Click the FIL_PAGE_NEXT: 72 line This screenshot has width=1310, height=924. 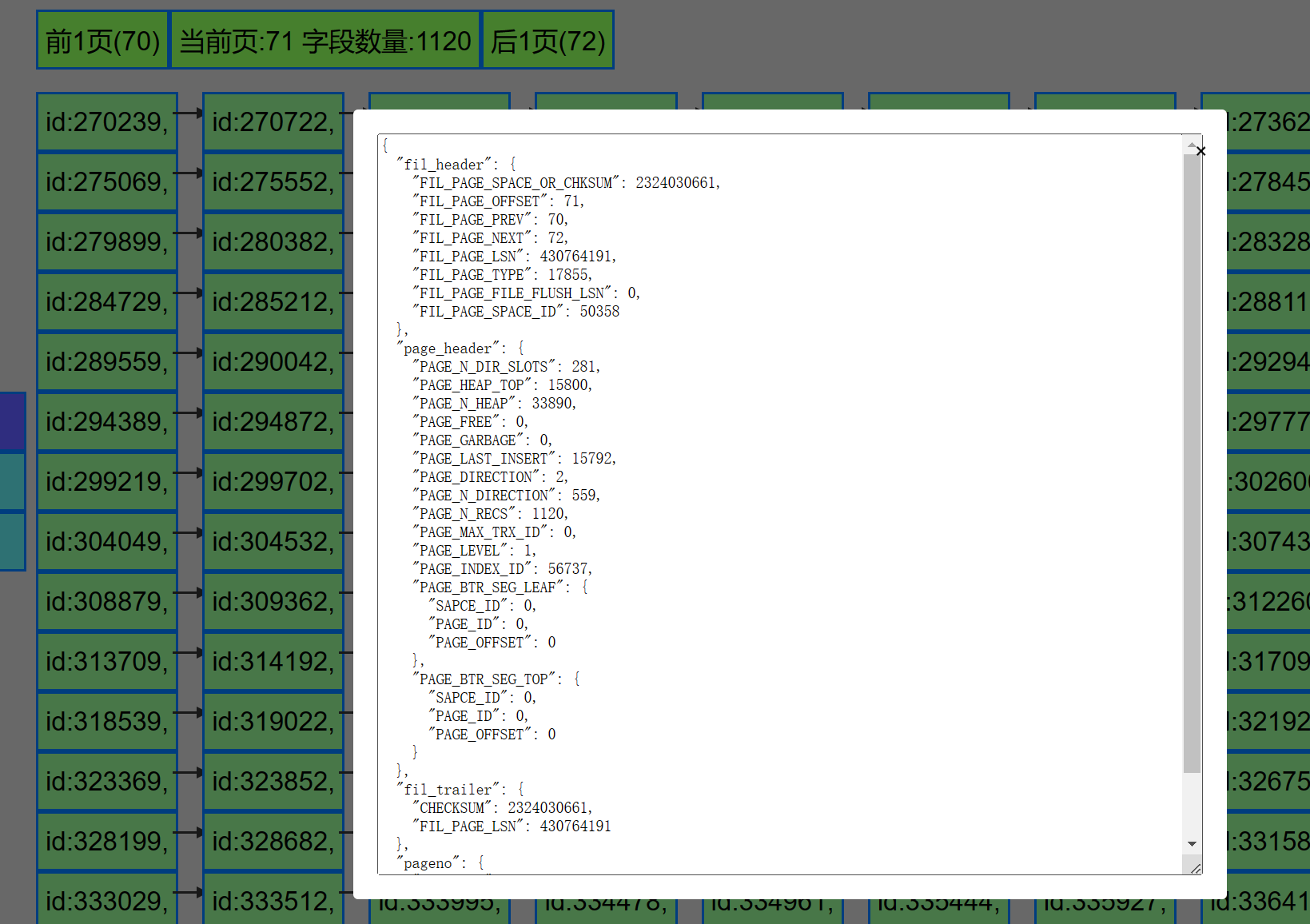click(x=490, y=238)
